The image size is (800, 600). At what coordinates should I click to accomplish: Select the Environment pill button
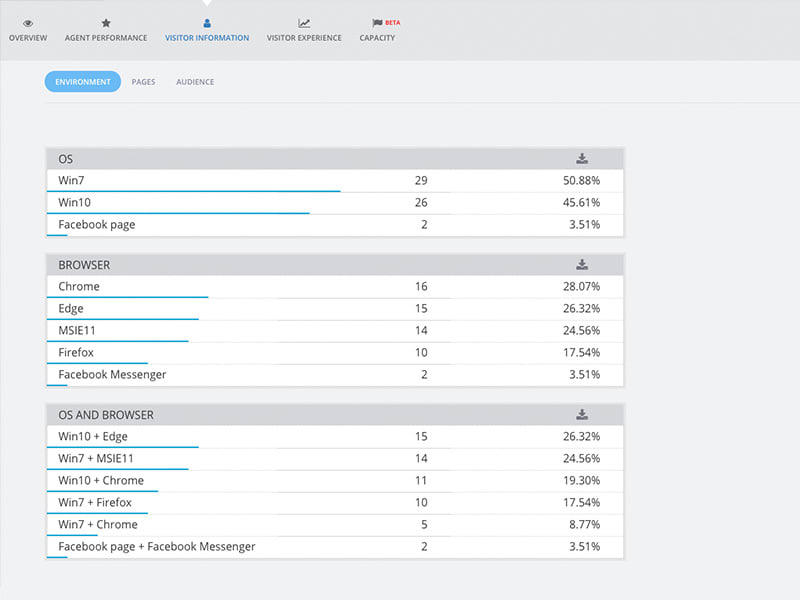pos(83,82)
